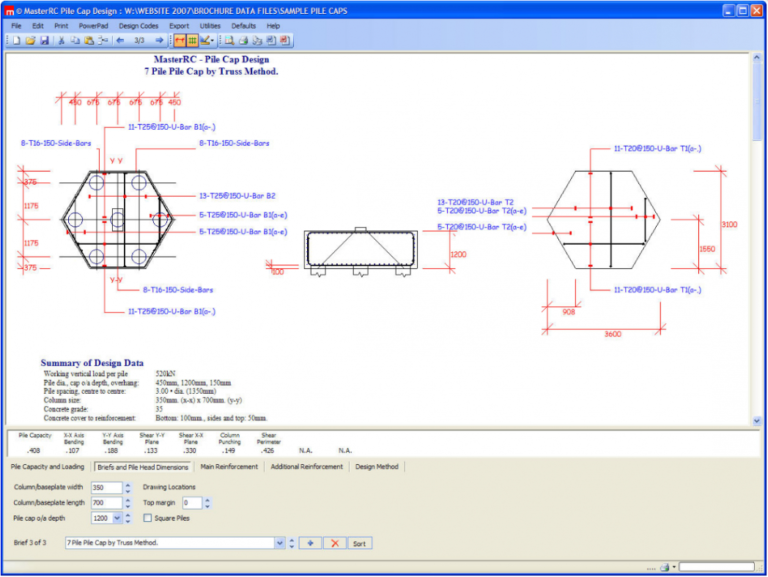
Task: Click the Sort button
Action: point(360,544)
